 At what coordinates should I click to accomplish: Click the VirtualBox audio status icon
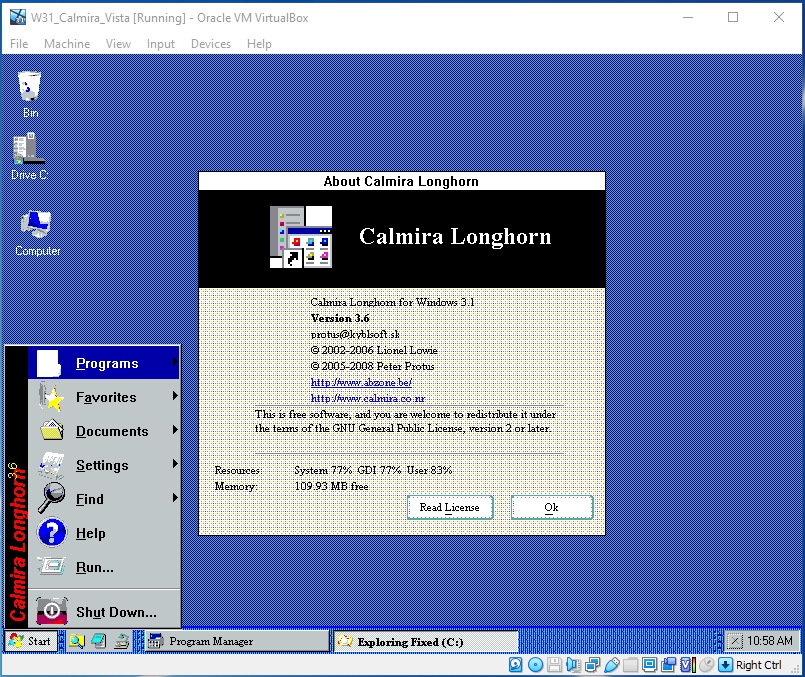573,665
